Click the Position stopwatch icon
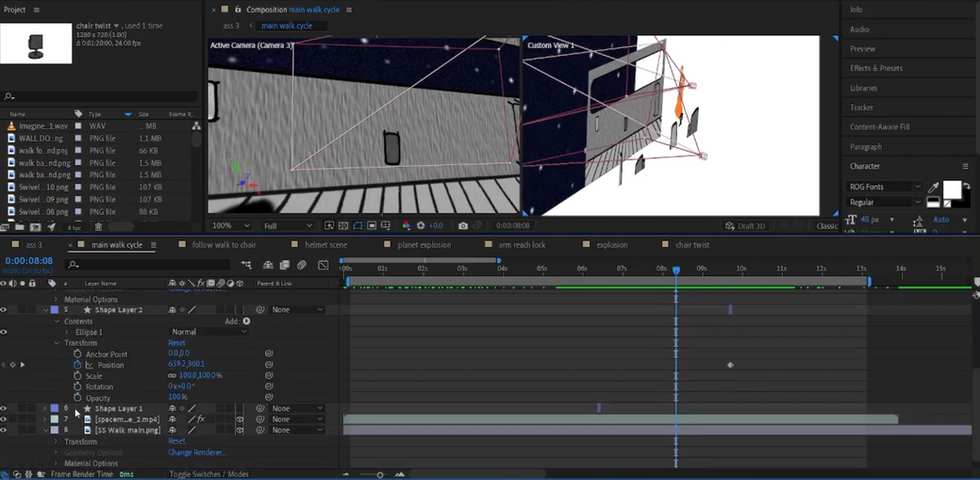 (x=78, y=365)
